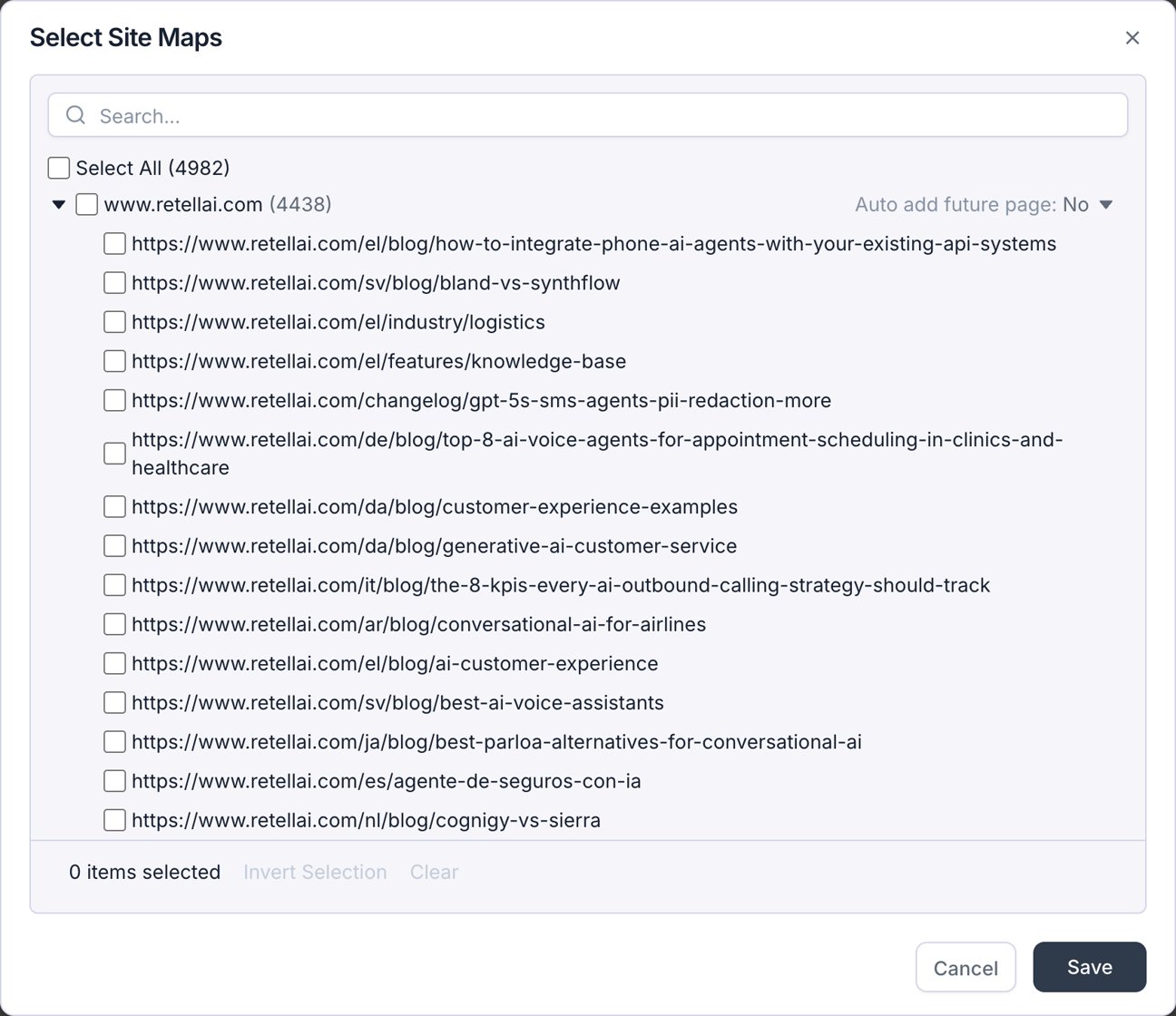
Task: Click the el/features/knowledge-base URL text
Action: pos(379,361)
